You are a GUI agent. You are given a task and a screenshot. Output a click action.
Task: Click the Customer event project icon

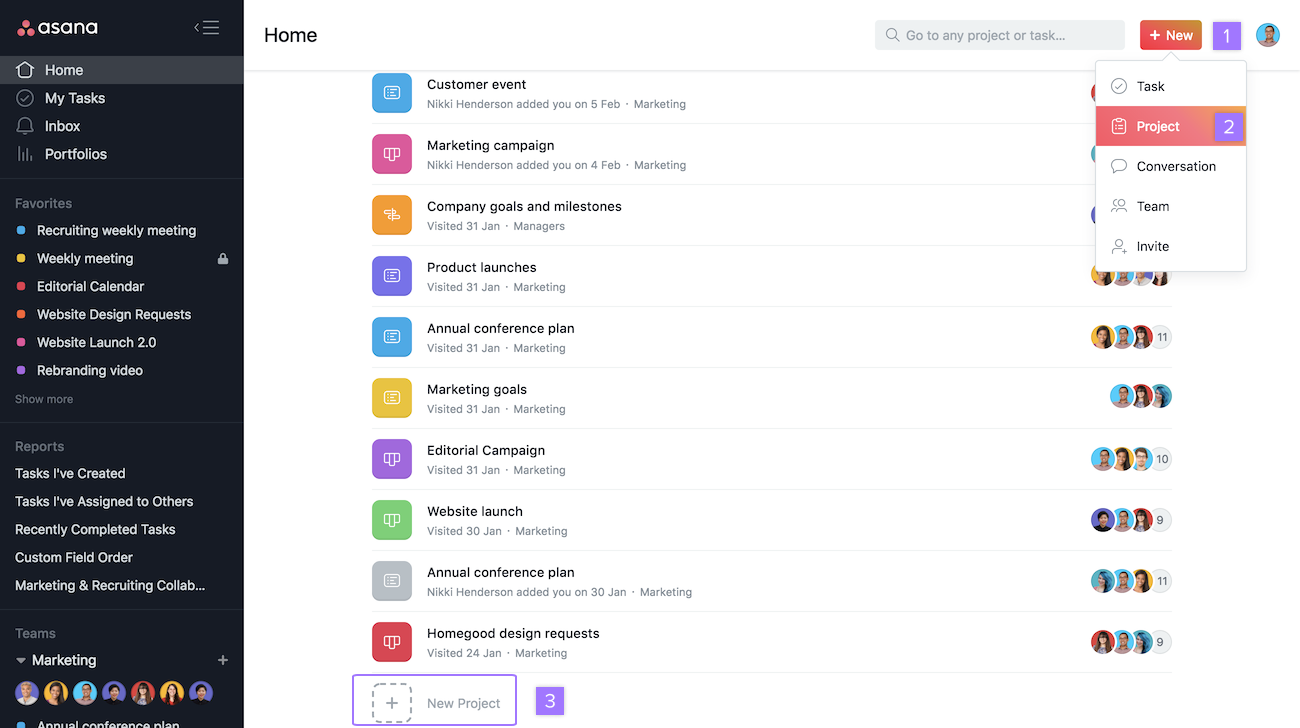[x=391, y=92]
